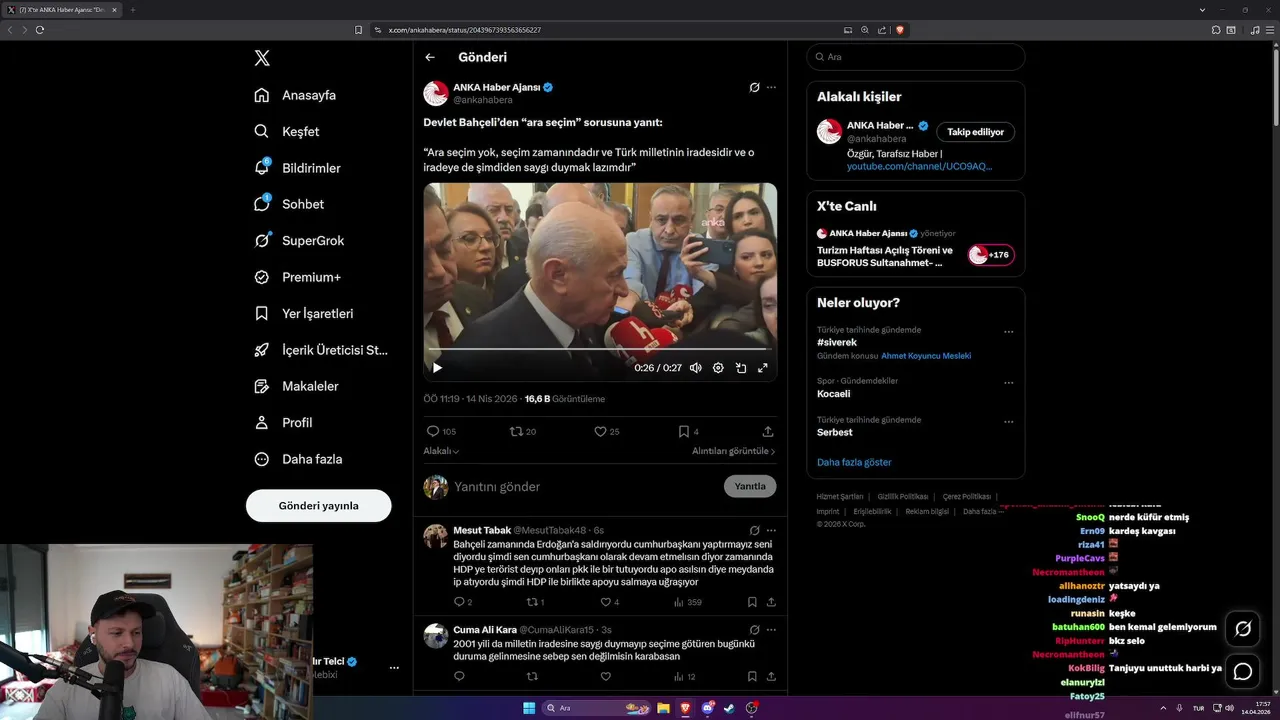
Task: Open SuperGrok from sidebar
Action: [x=299, y=240]
